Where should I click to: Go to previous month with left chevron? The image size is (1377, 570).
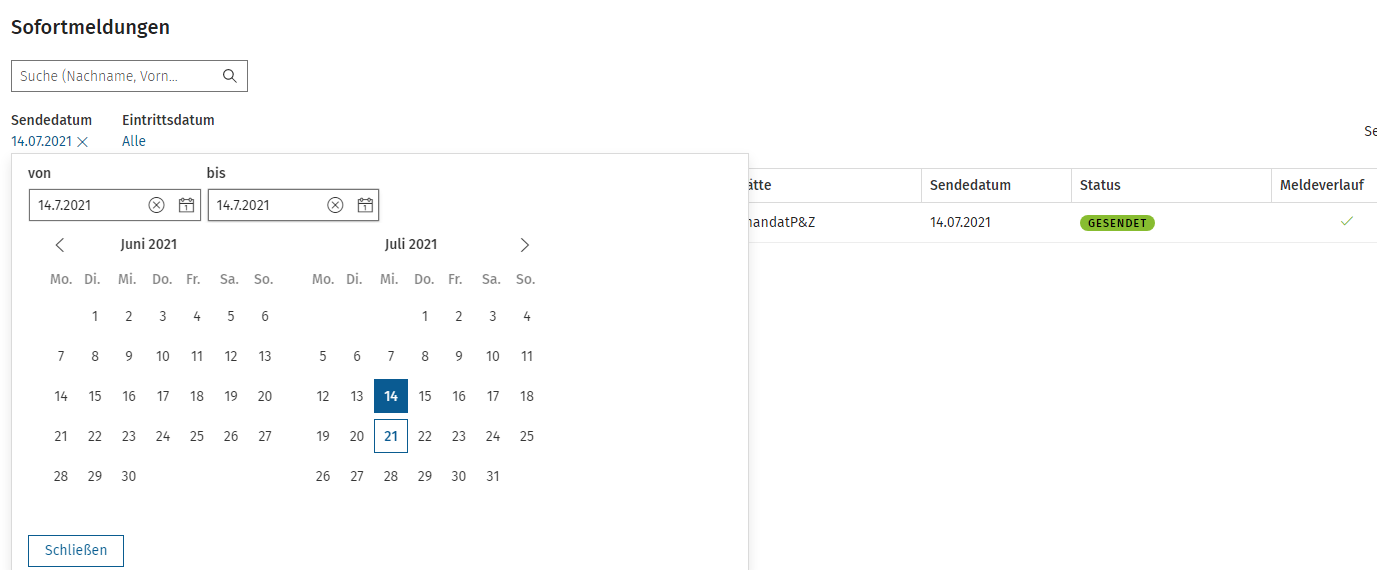click(x=60, y=245)
